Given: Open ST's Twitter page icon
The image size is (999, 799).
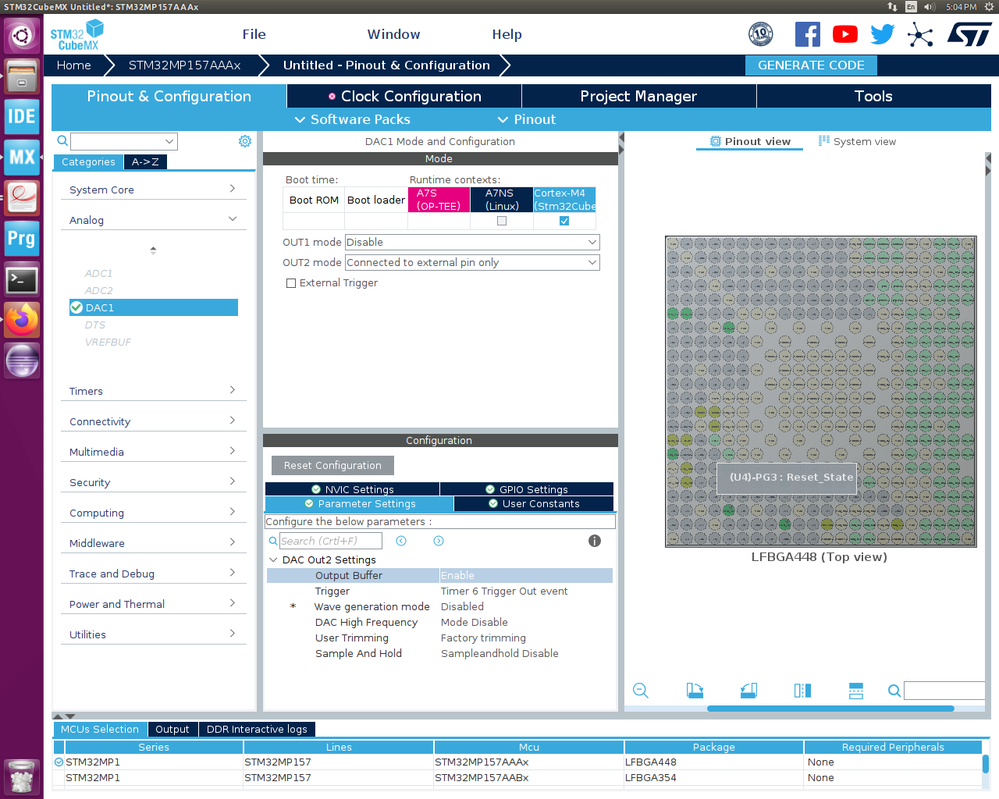Looking at the screenshot, I should 882,34.
